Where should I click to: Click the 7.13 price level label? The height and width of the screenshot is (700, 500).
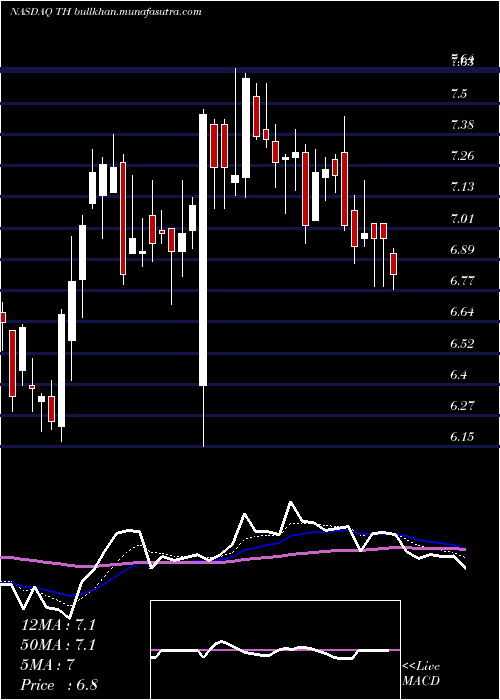click(x=462, y=187)
